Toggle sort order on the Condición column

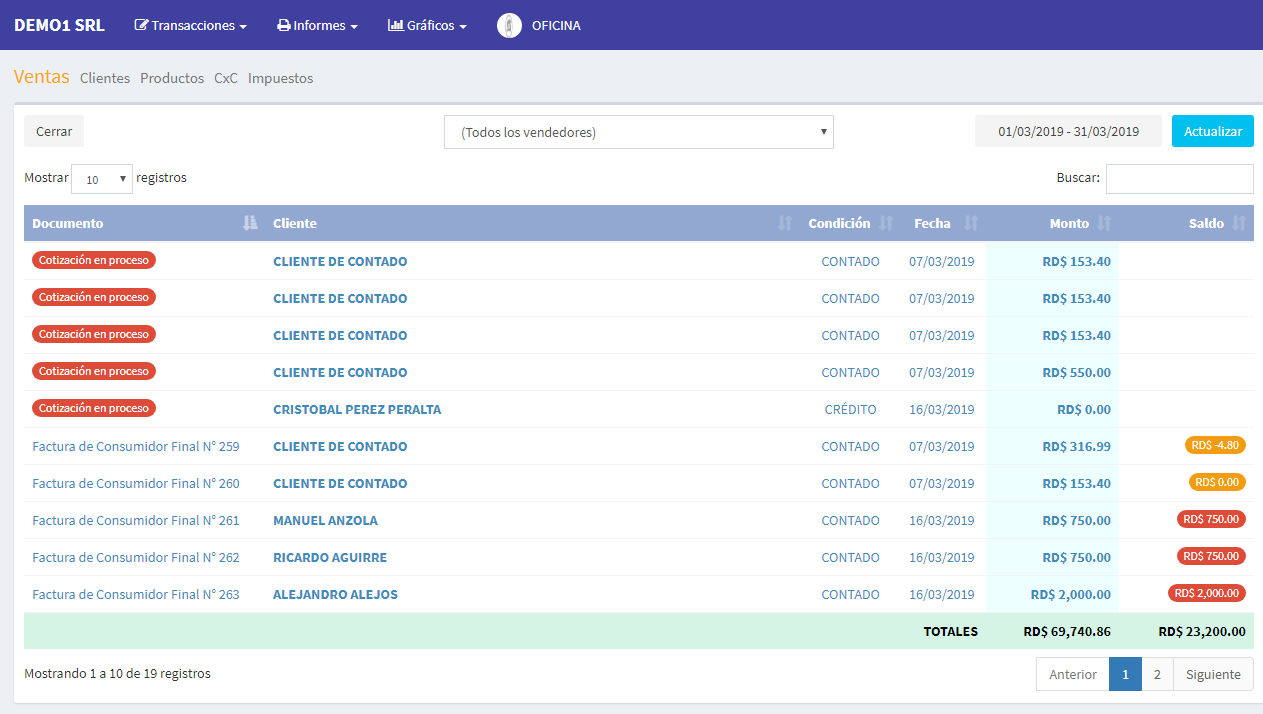tap(888, 223)
